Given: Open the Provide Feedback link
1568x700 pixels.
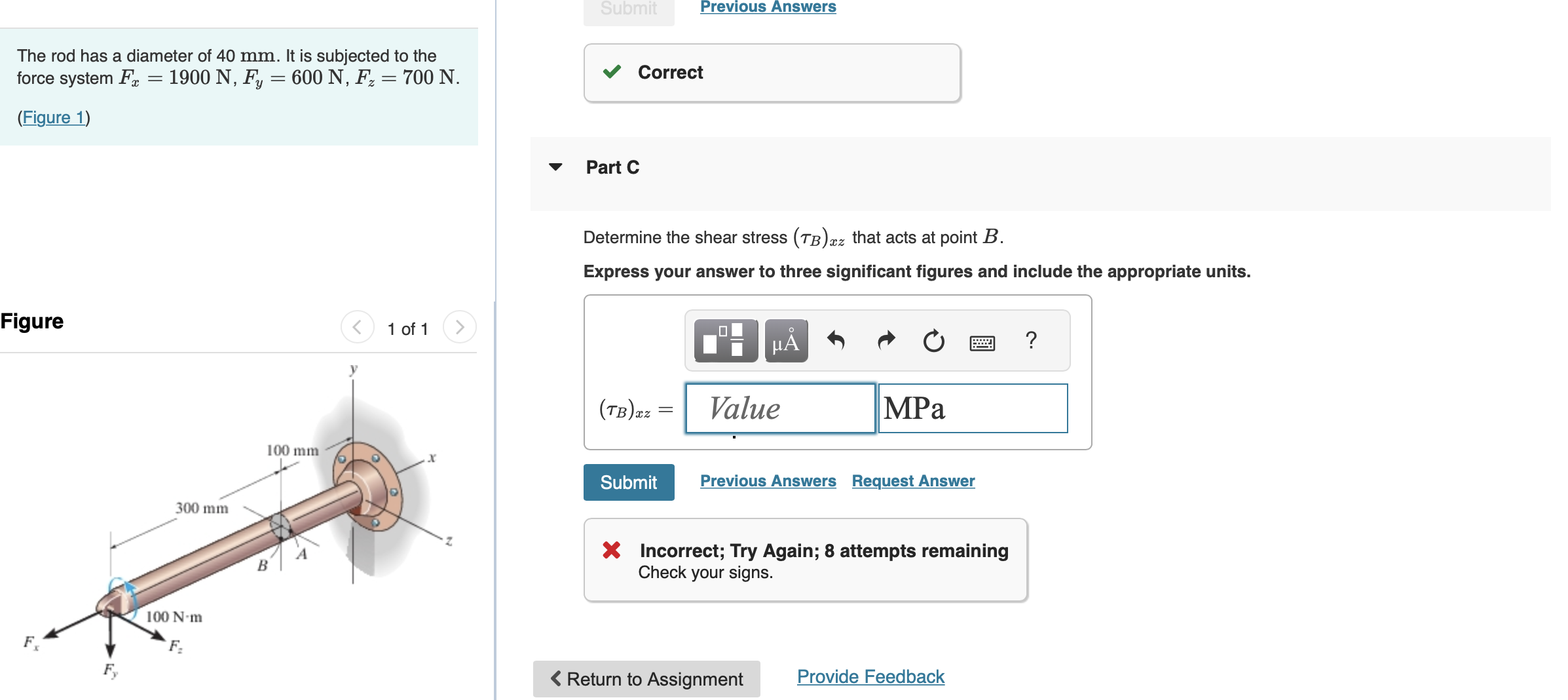Looking at the screenshot, I should pyautogui.click(x=870, y=677).
